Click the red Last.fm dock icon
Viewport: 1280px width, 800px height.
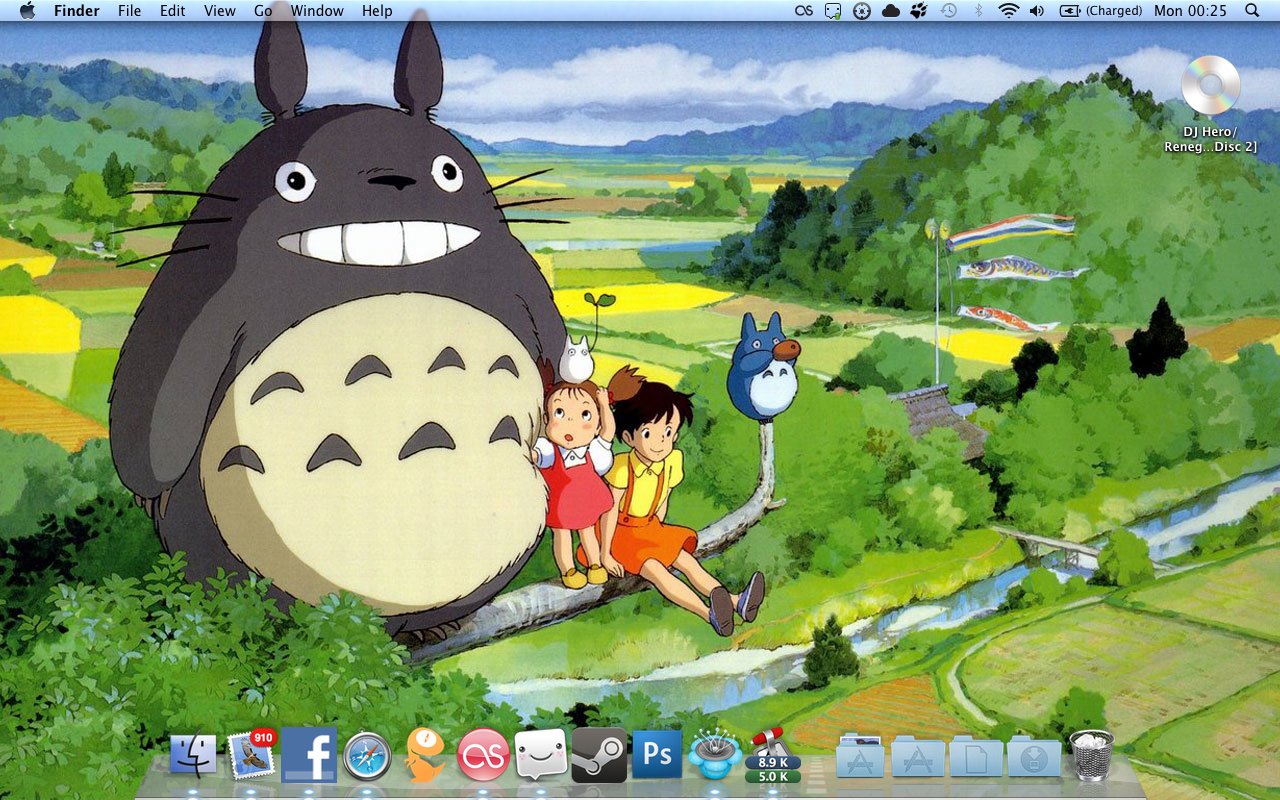coord(483,755)
